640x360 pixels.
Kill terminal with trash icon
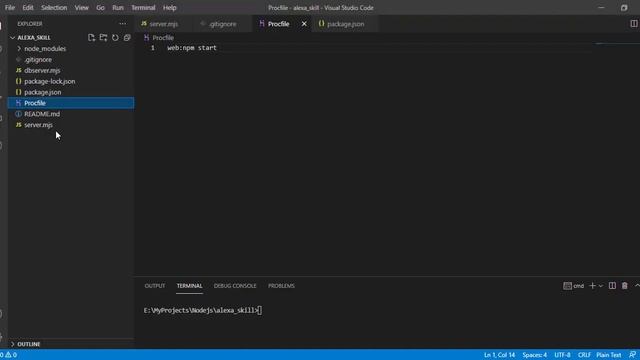[624, 286]
